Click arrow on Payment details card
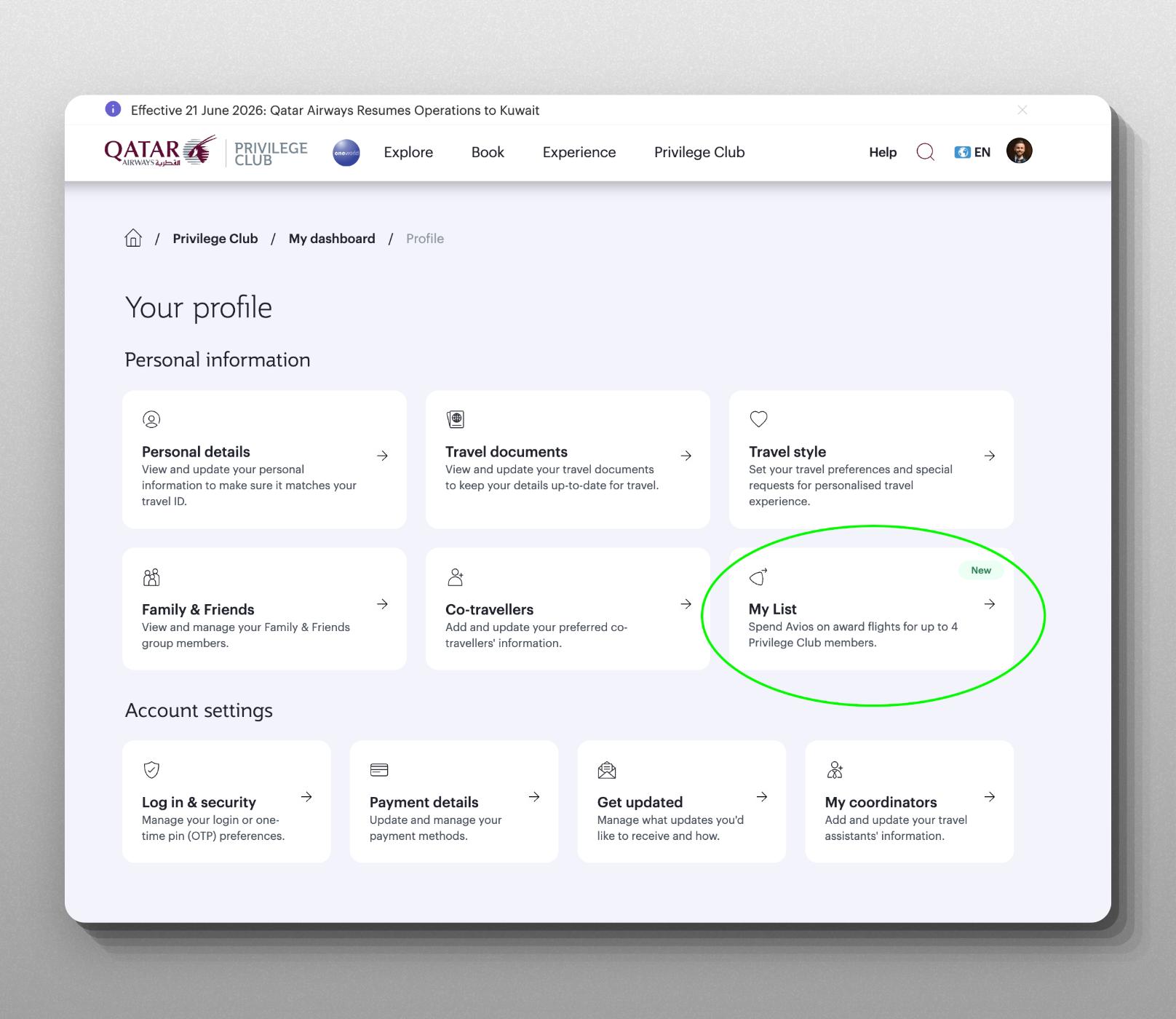This screenshot has width=1176, height=1019. (534, 797)
